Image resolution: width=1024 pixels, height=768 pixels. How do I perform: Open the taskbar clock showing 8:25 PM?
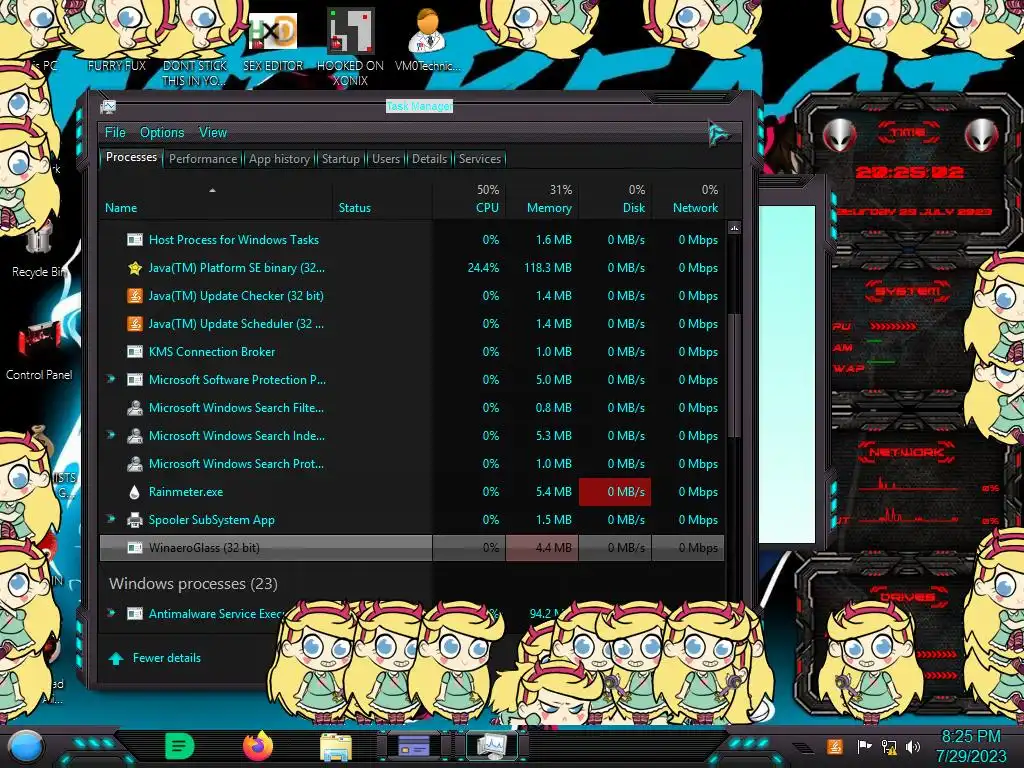(x=971, y=746)
